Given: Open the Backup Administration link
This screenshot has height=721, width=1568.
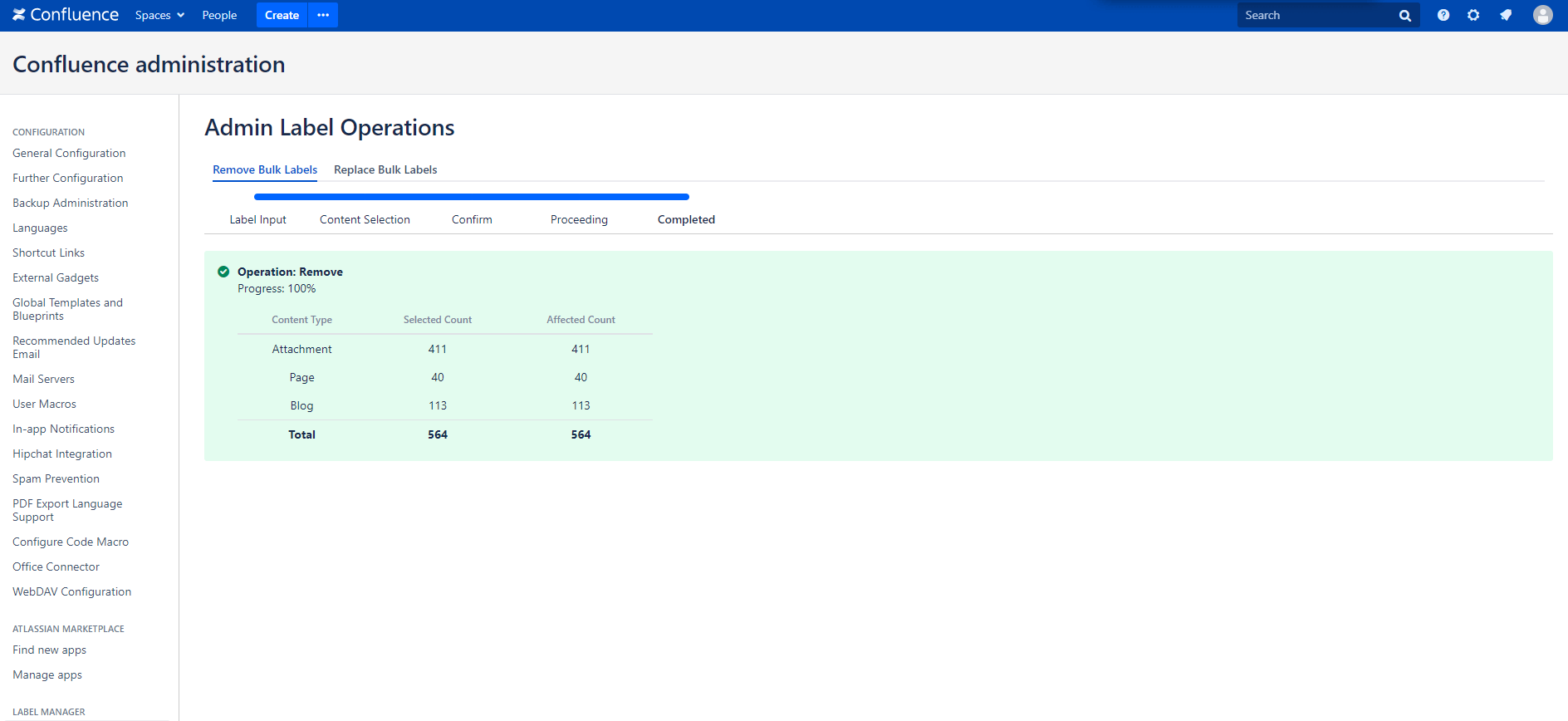Looking at the screenshot, I should pyautogui.click(x=71, y=203).
